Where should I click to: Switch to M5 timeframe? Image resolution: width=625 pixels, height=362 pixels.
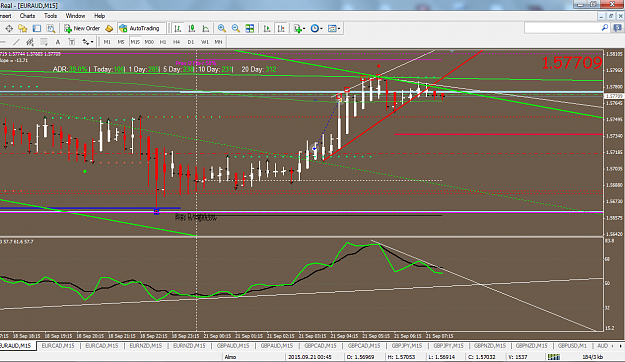pyautogui.click(x=121, y=42)
